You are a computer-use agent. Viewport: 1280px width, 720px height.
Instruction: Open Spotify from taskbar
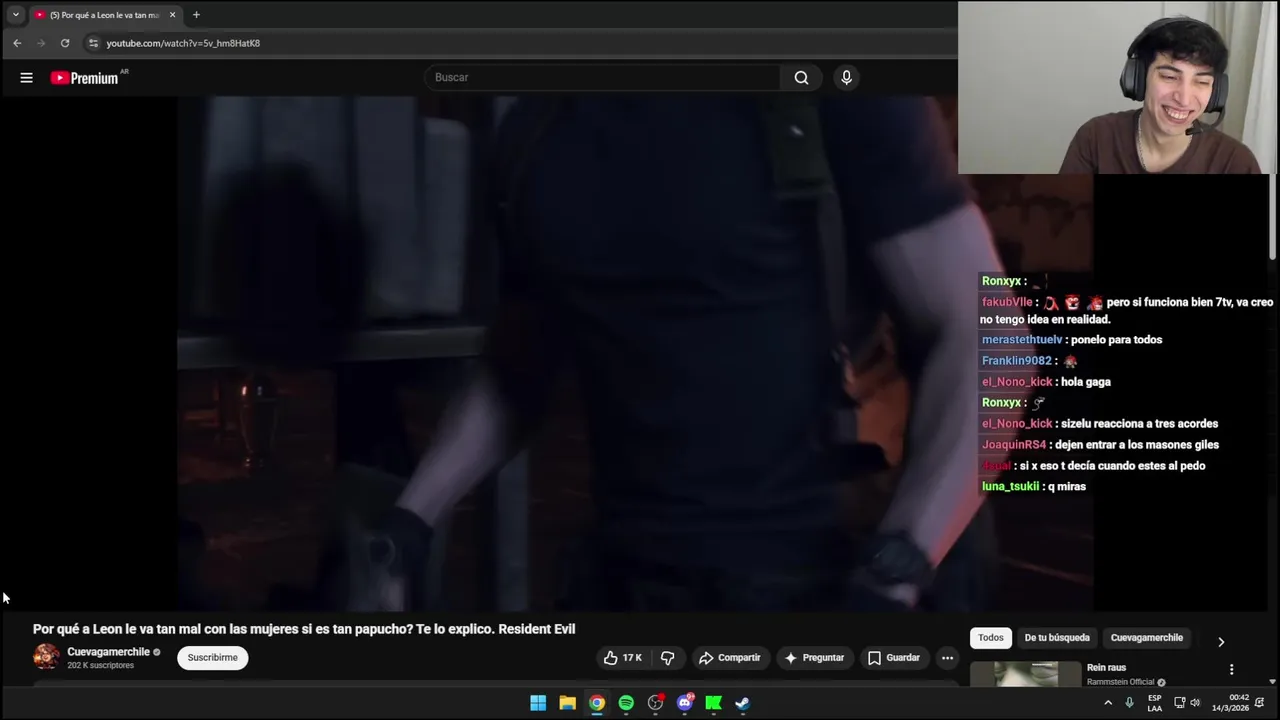click(x=626, y=703)
